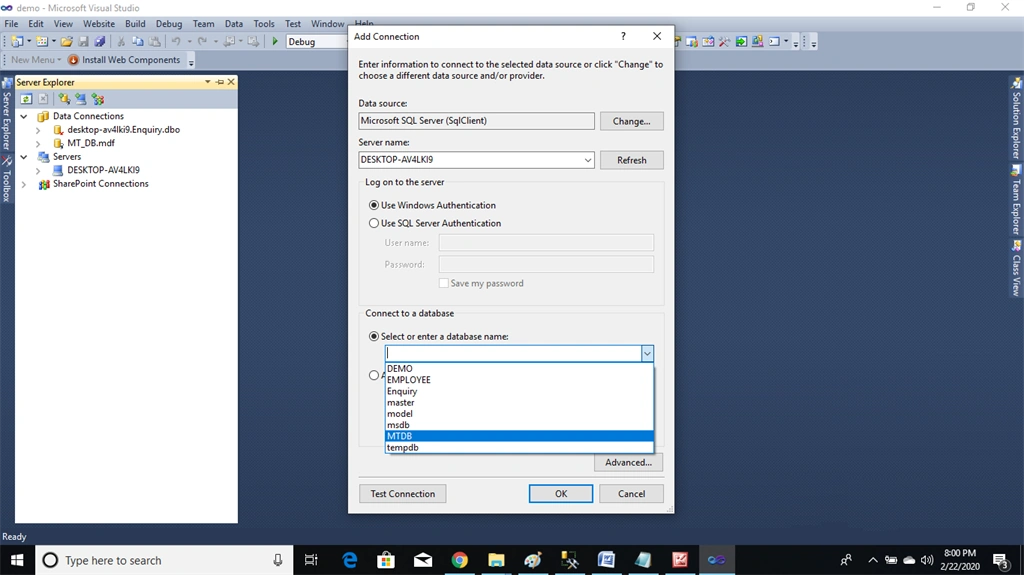Click Advanced... button
This screenshot has width=1024, height=575.
tap(628, 462)
